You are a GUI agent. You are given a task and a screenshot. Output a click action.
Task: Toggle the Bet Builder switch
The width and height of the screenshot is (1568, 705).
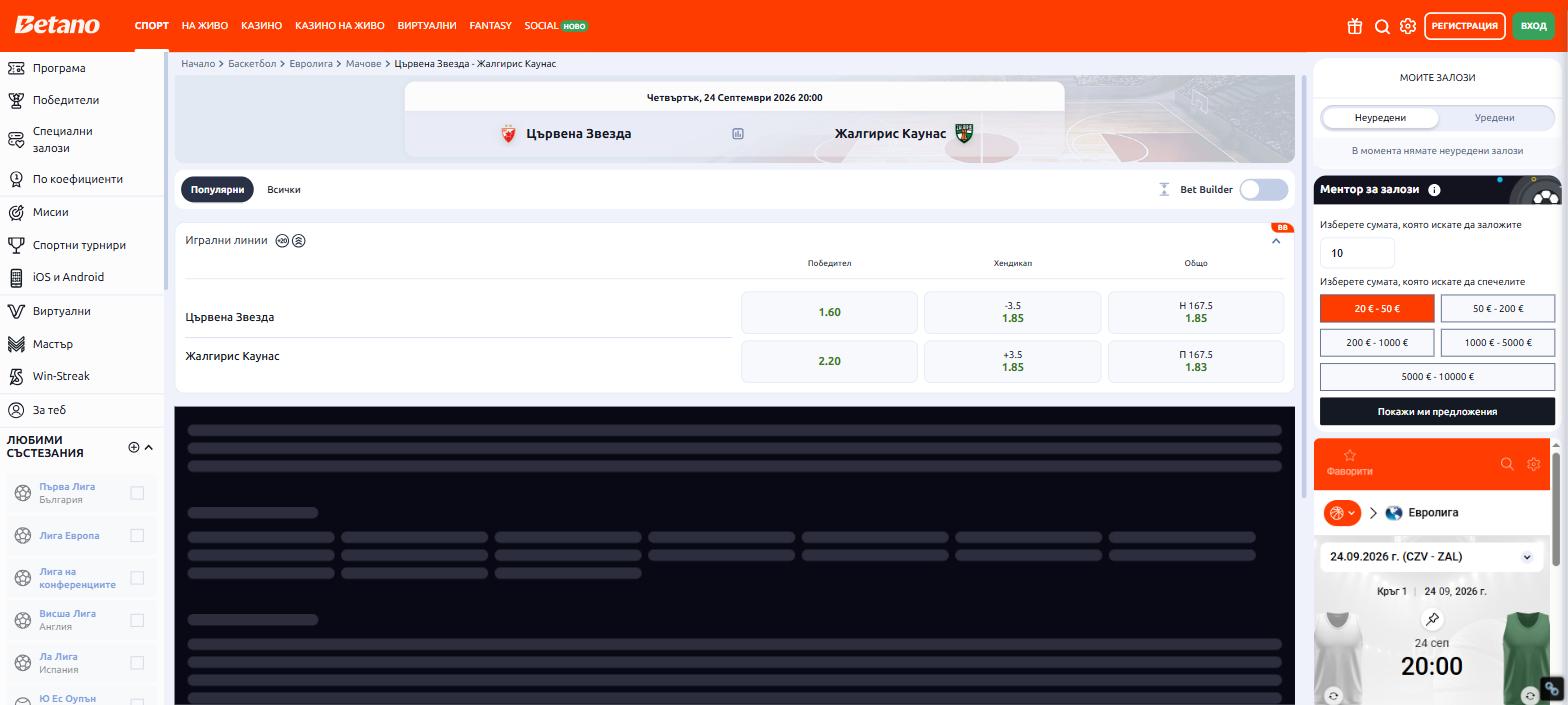1263,190
